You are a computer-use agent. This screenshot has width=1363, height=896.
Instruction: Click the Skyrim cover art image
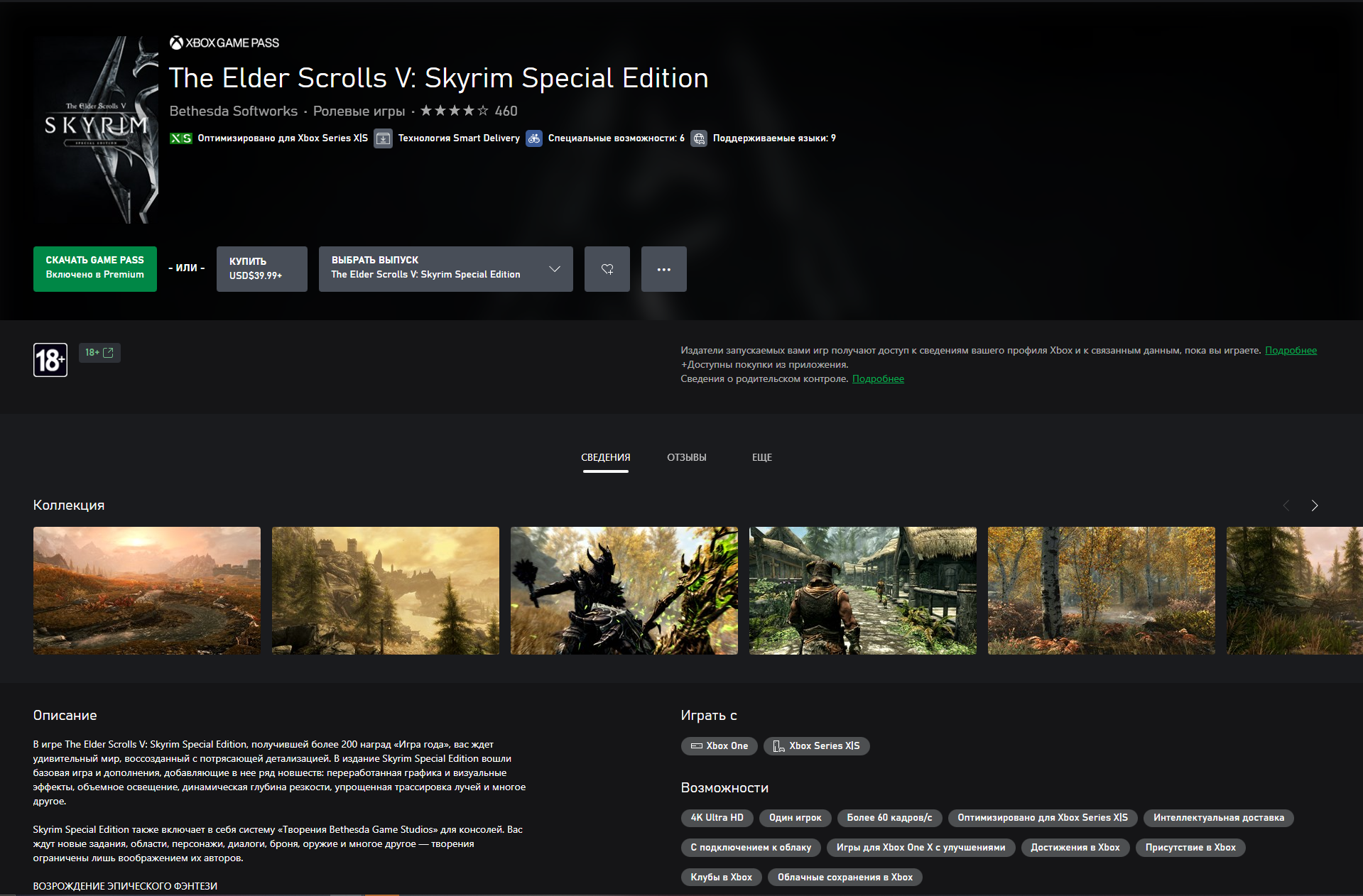point(96,130)
